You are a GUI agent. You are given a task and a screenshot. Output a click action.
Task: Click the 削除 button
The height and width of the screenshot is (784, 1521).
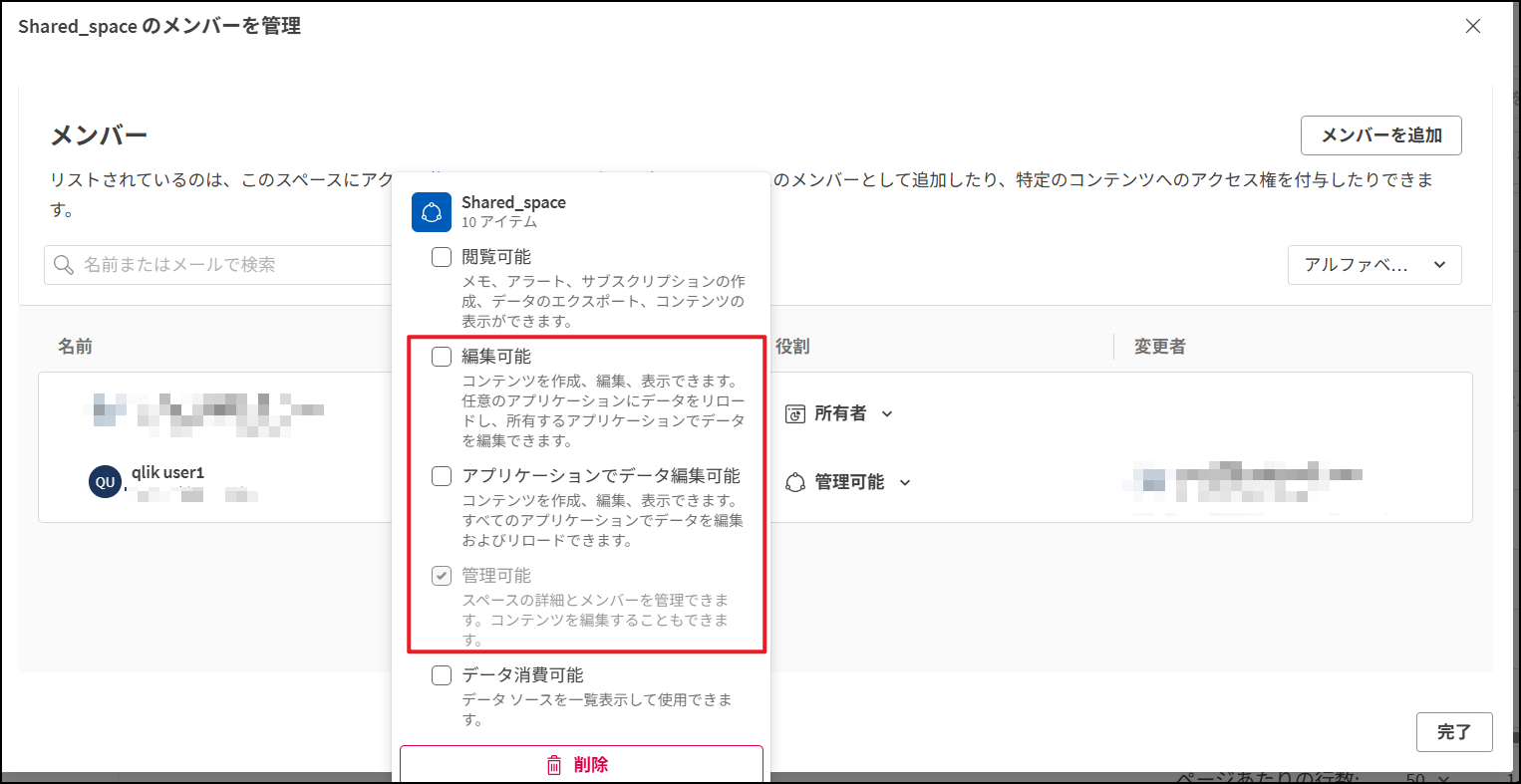[581, 765]
